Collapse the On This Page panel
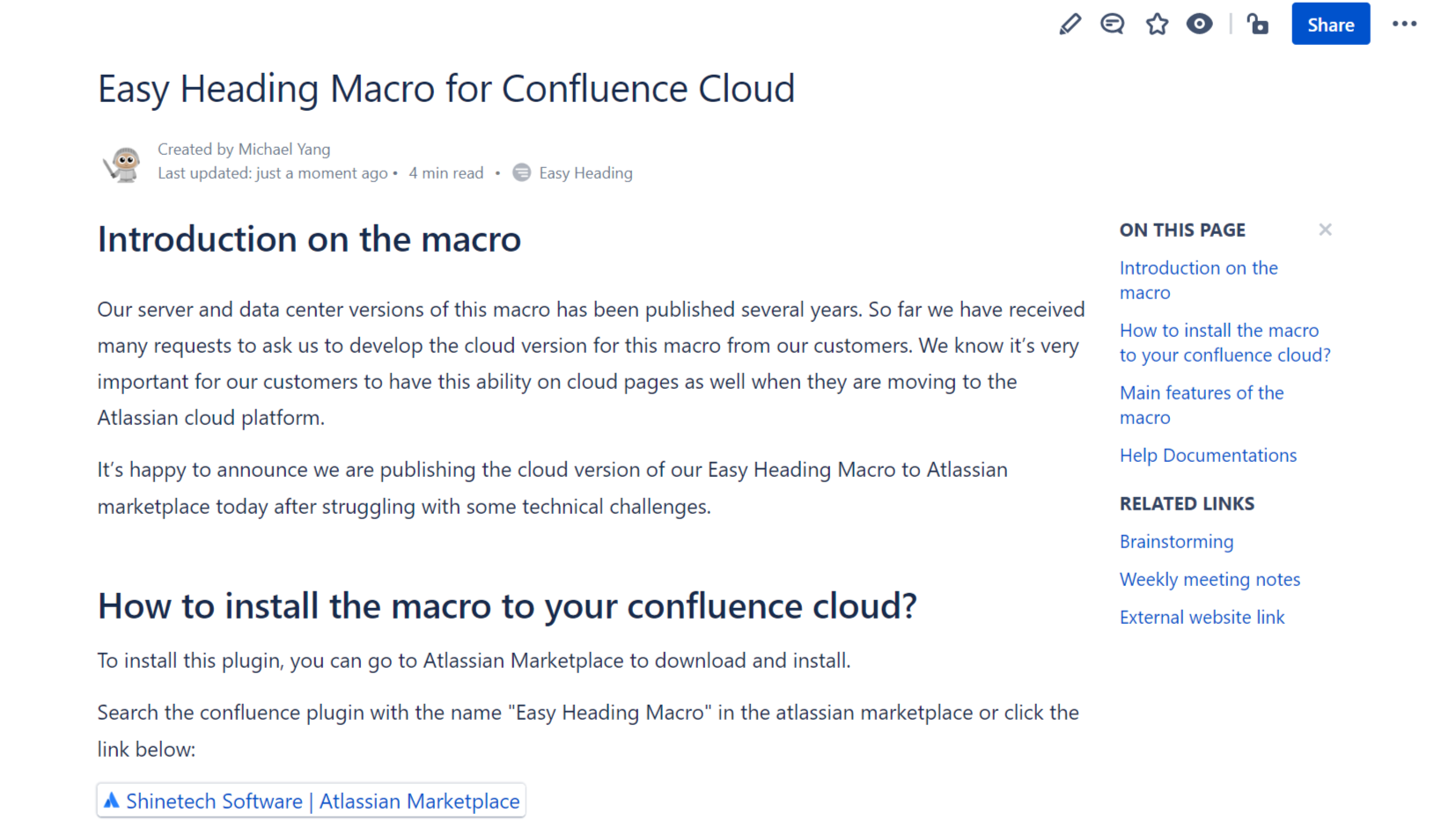1456x828 pixels. (1325, 229)
